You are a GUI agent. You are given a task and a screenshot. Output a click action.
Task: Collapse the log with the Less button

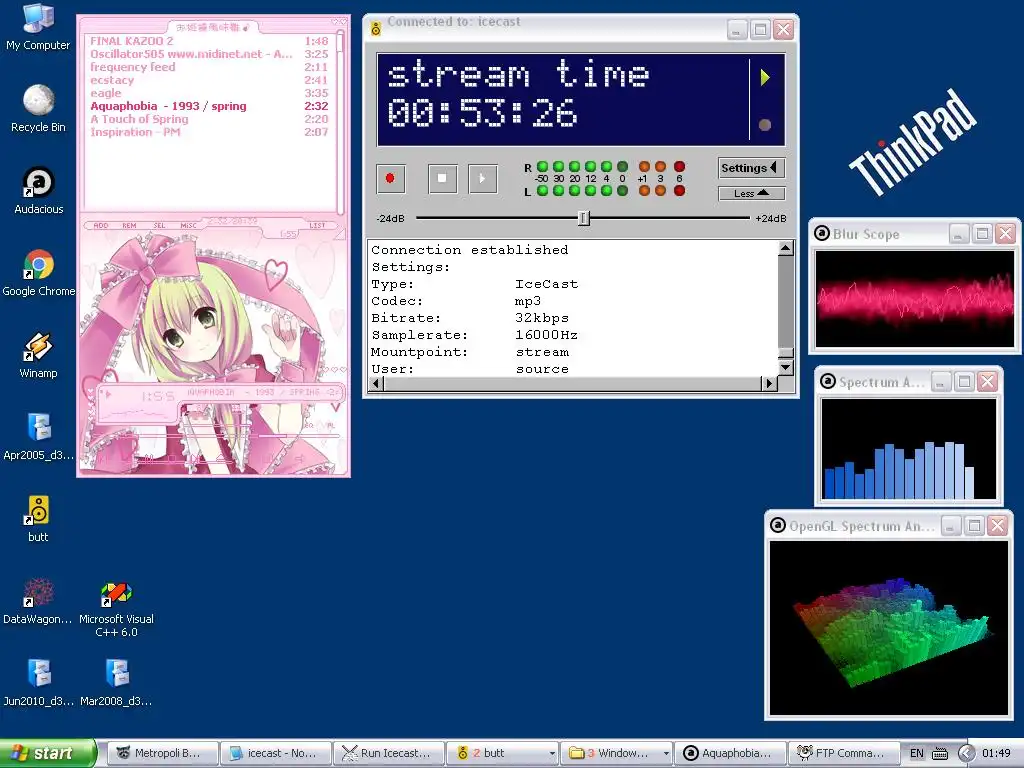coord(751,193)
